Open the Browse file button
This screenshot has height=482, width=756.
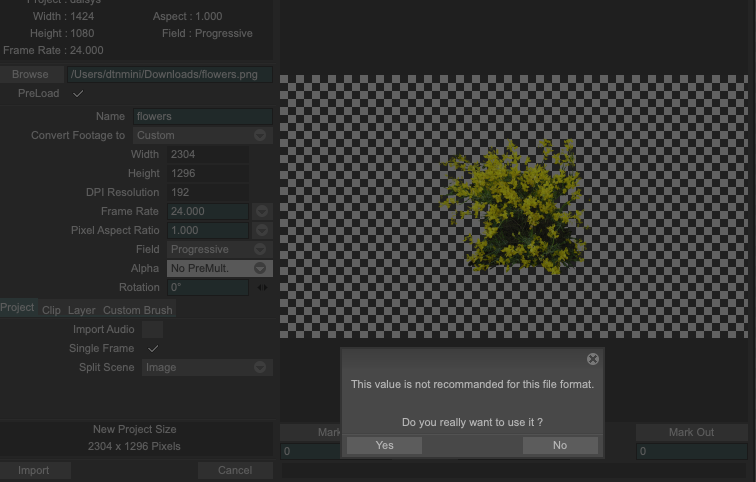pyautogui.click(x=32, y=74)
